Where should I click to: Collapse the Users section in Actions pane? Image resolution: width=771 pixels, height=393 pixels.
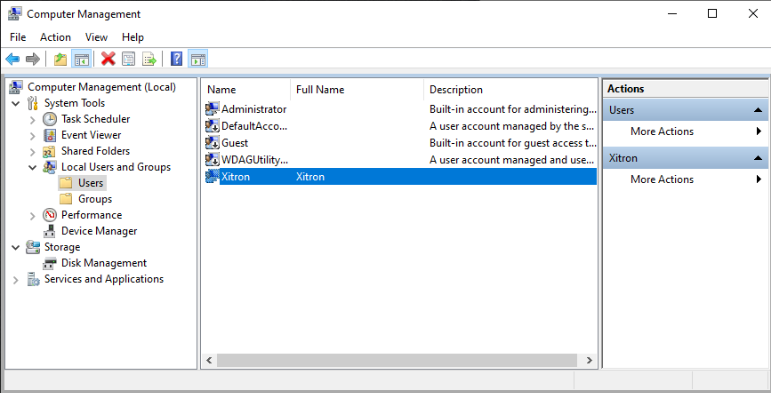pyautogui.click(x=758, y=110)
